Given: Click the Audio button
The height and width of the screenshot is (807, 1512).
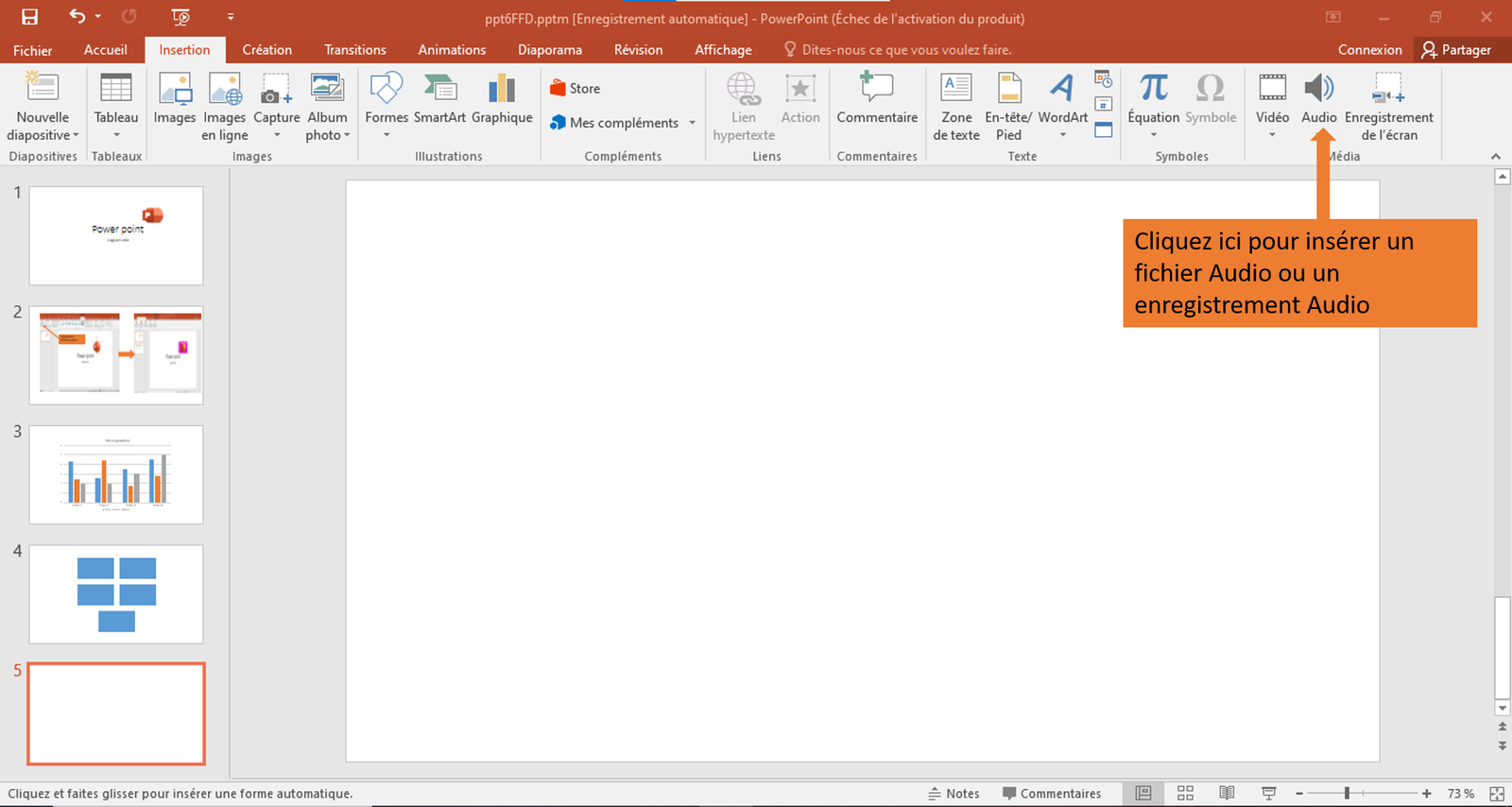Looking at the screenshot, I should point(1319,98).
